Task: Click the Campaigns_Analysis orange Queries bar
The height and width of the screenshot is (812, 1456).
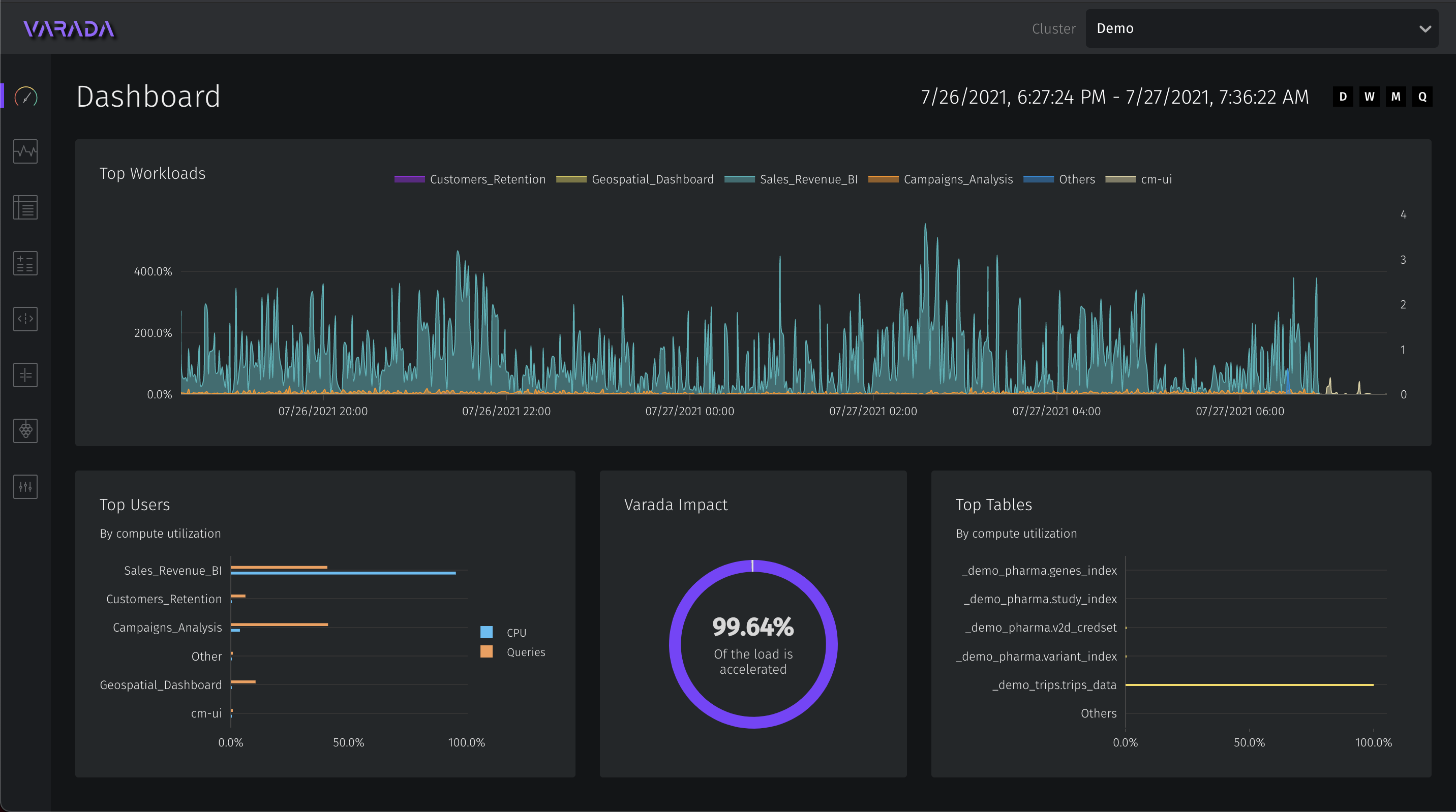Action: (279, 624)
